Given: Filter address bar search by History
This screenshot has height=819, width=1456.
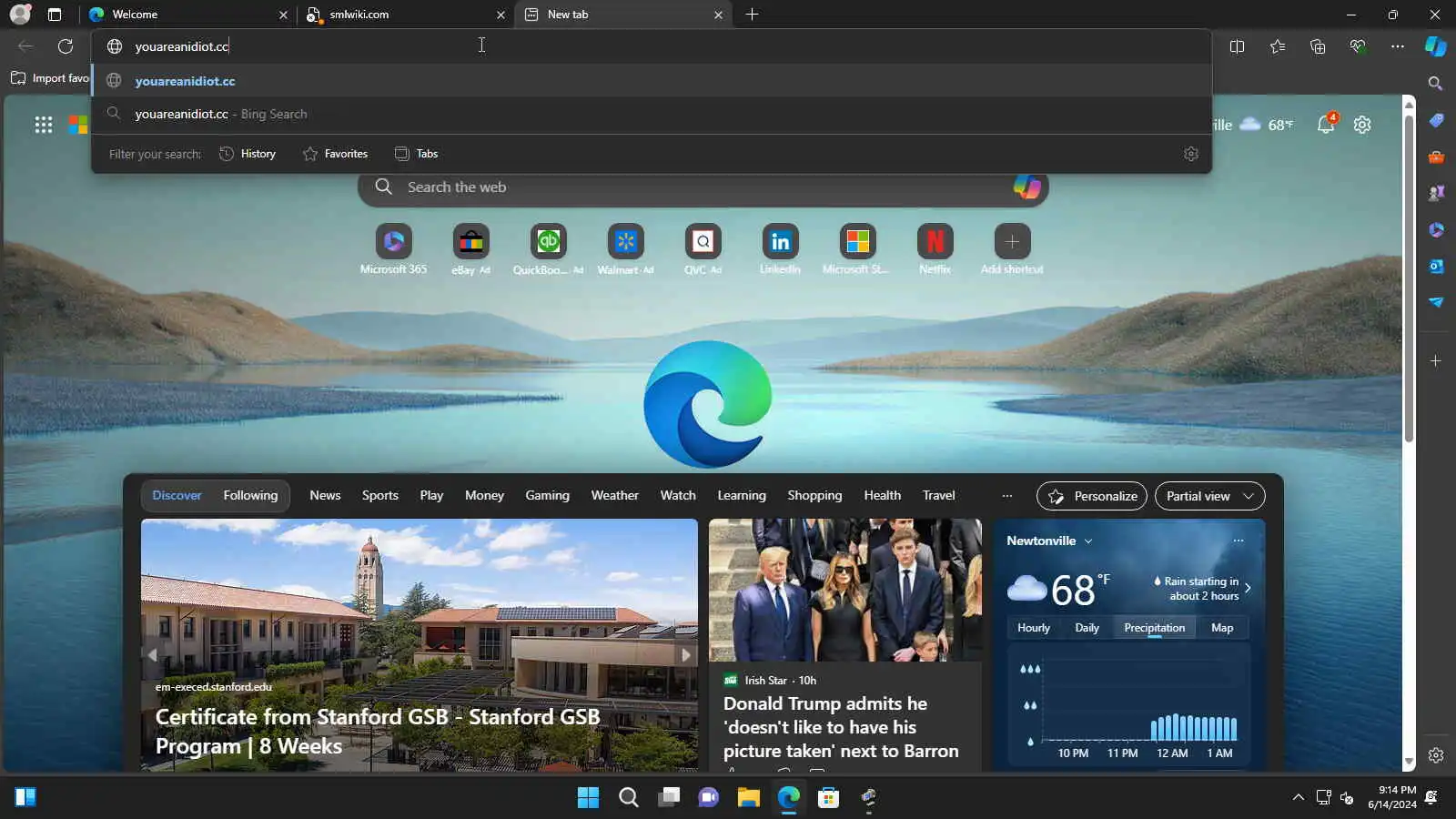Looking at the screenshot, I should [x=248, y=154].
